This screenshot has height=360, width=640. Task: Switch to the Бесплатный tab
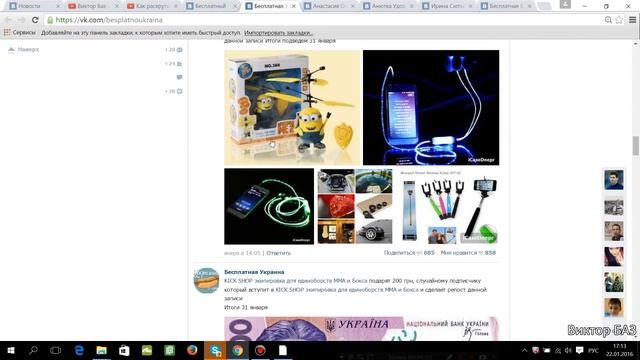[210, 6]
